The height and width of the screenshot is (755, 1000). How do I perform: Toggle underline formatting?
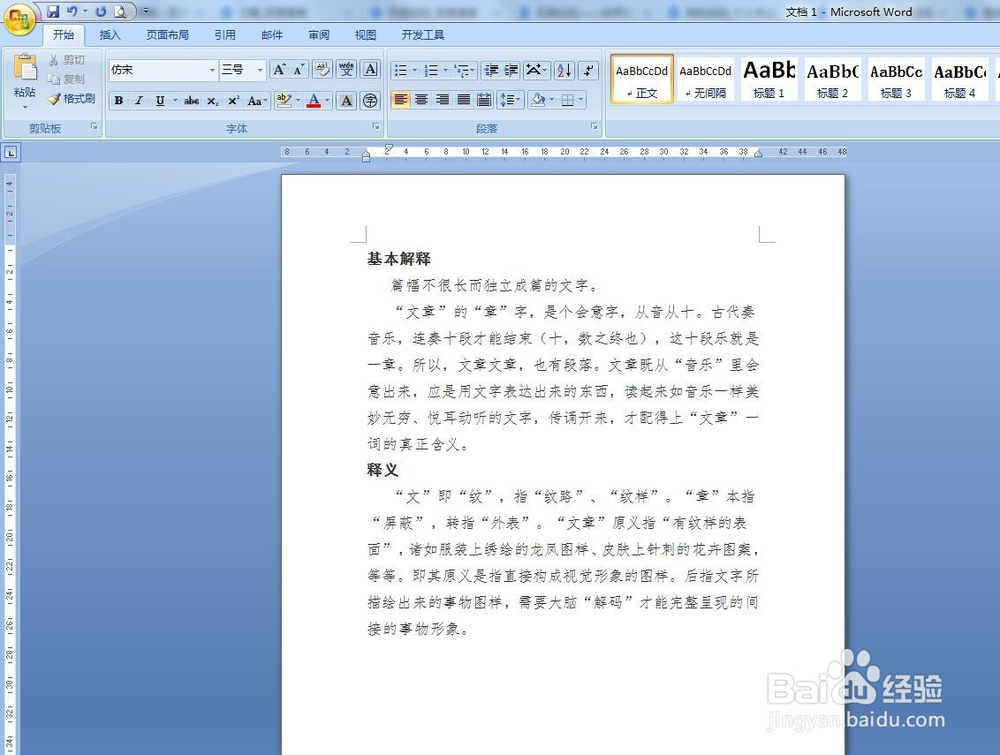[x=159, y=101]
